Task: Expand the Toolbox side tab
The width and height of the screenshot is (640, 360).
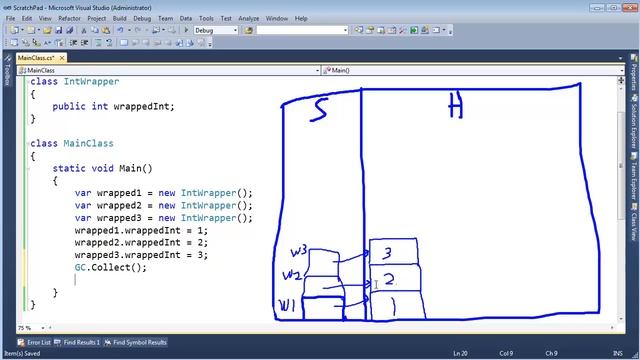Action: pos(7,71)
